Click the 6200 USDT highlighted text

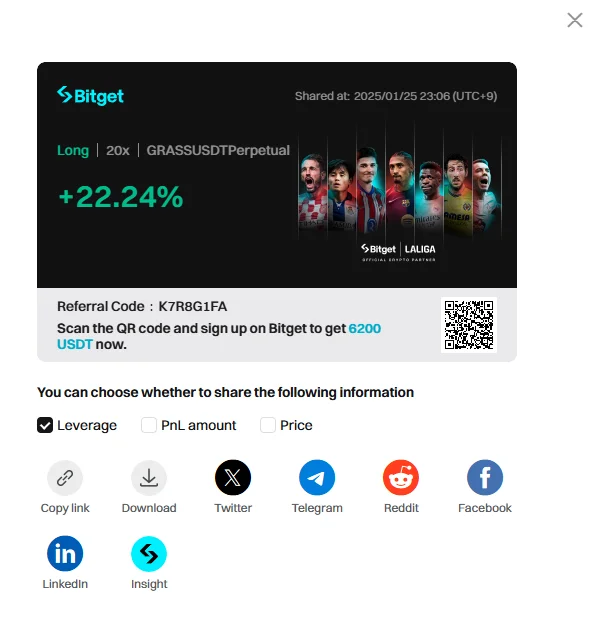click(219, 336)
